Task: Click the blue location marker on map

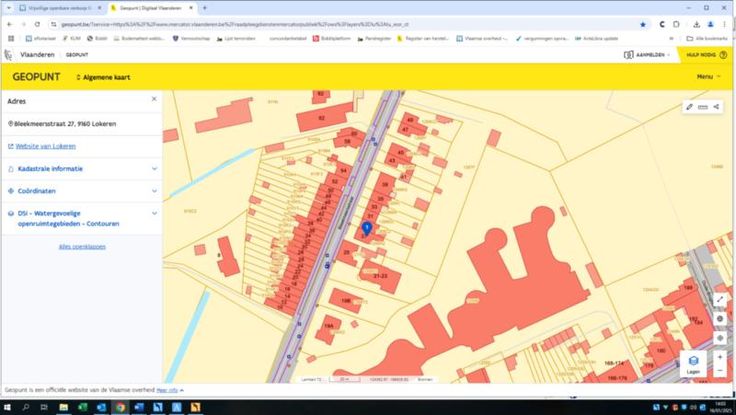Action: (367, 228)
